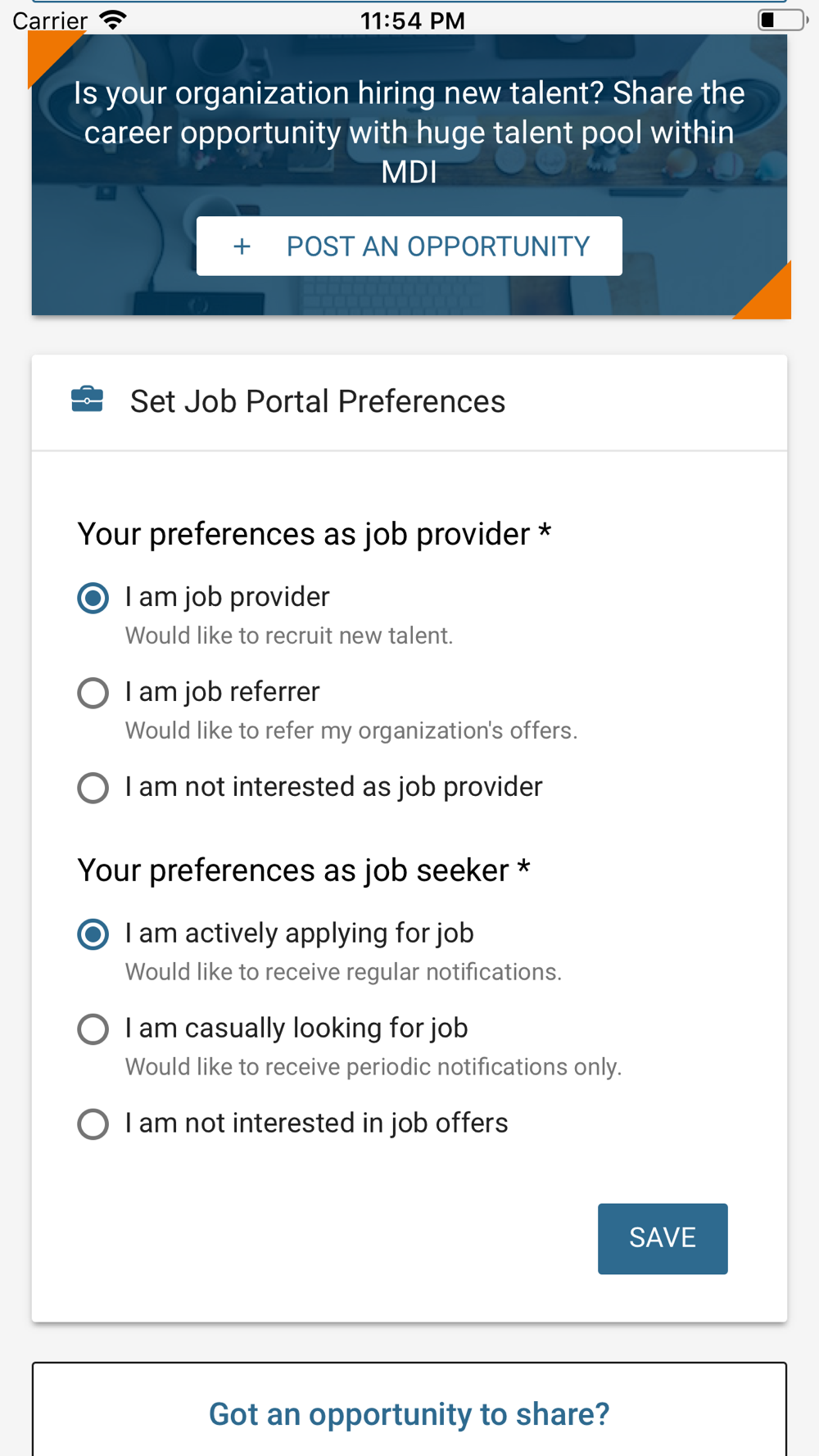The image size is (819, 1456).
Task: Tap the Wi-Fi icon in status bar
Action: [x=113, y=20]
